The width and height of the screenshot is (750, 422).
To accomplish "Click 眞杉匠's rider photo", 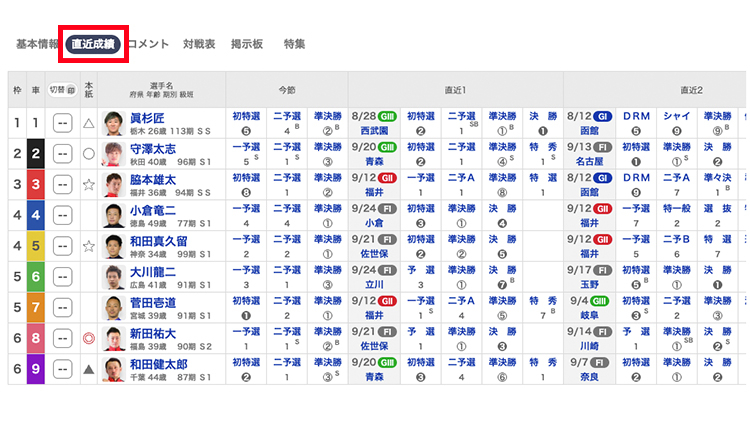I will (113, 123).
